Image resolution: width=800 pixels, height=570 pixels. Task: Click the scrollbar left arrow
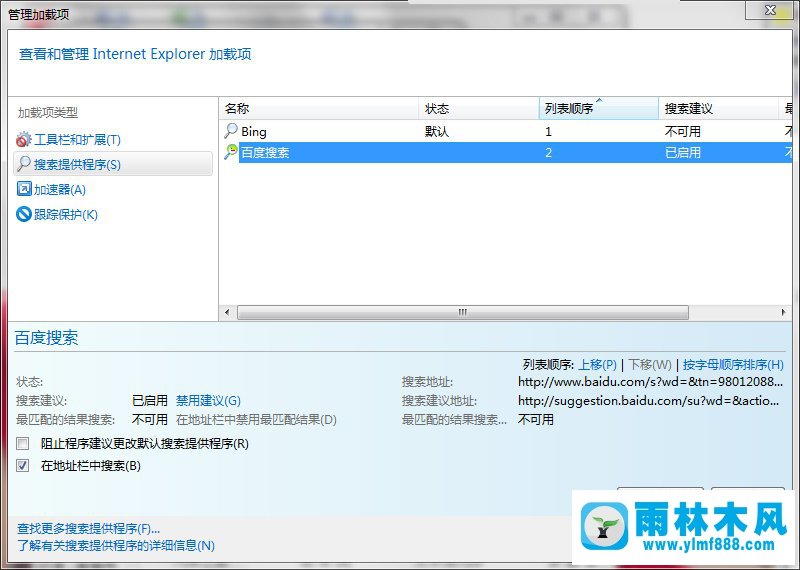tap(227, 312)
